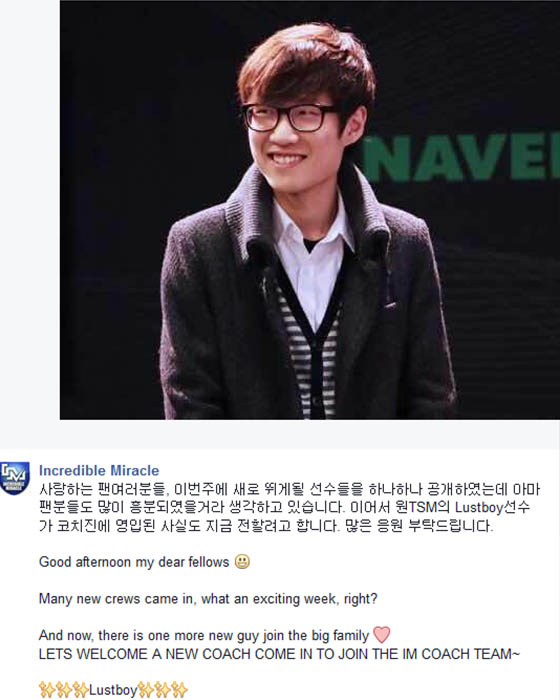Click the 'Many new crews came in' line

pyautogui.click(x=208, y=599)
